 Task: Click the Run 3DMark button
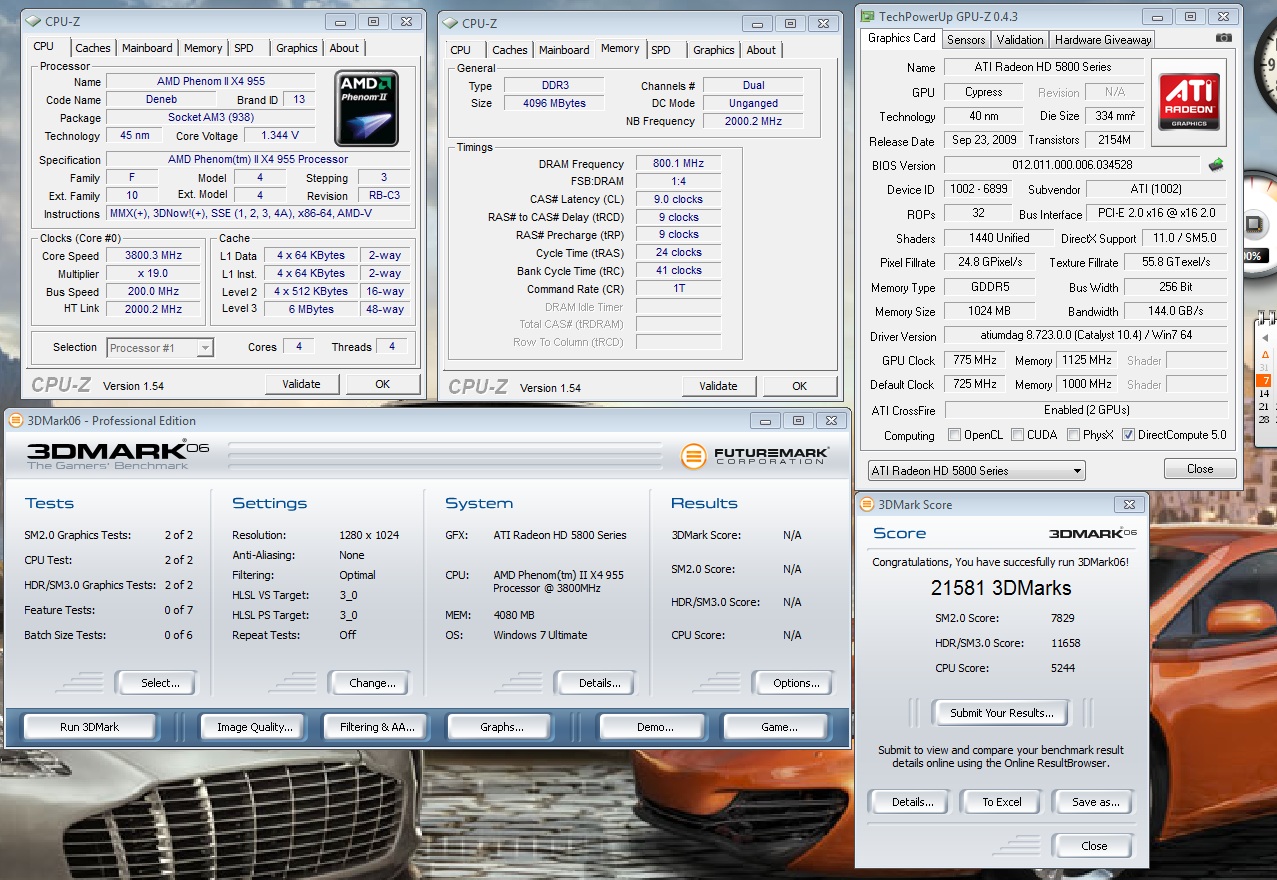[x=89, y=727]
